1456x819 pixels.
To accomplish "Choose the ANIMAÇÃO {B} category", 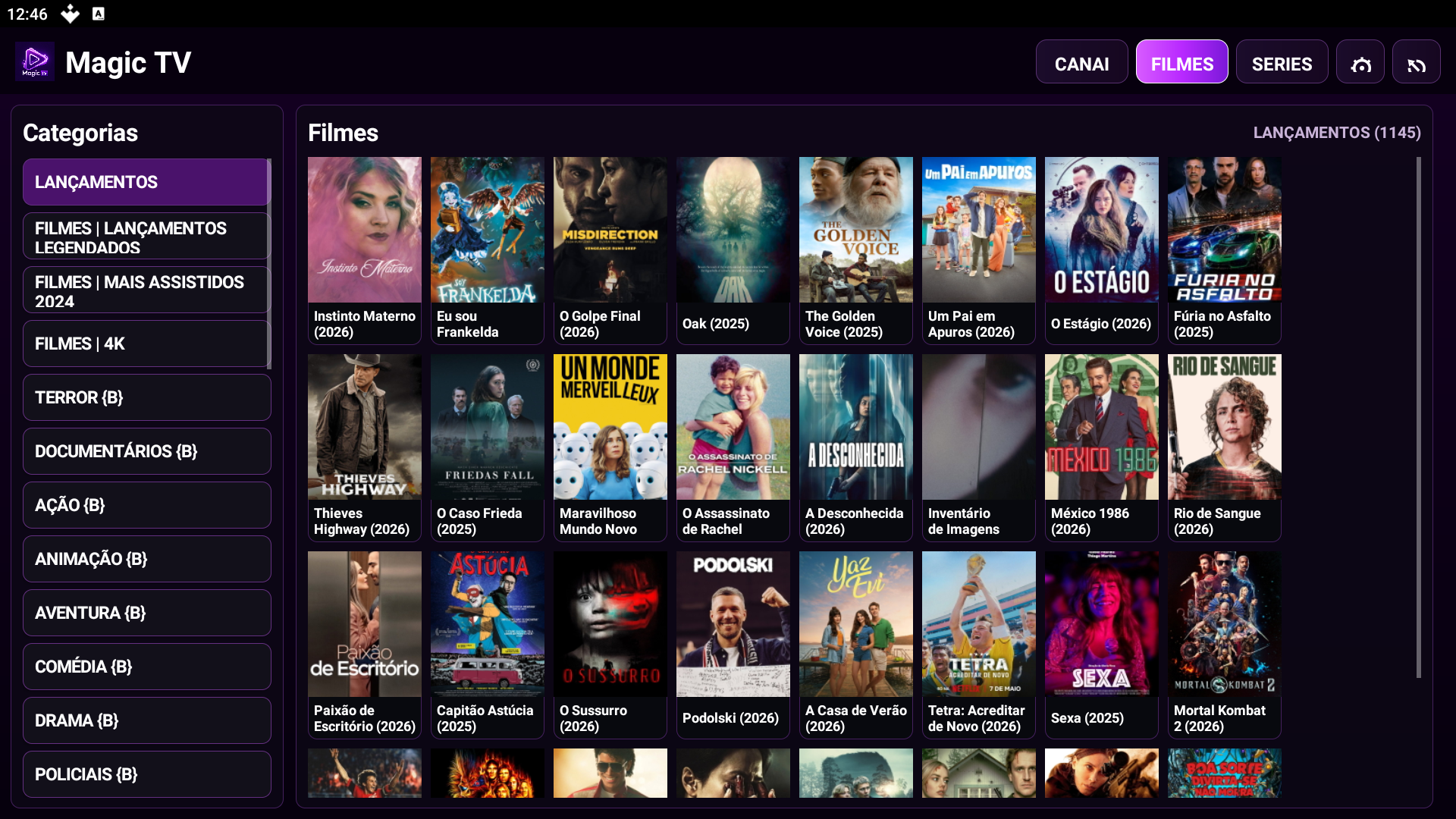I will 147,559.
